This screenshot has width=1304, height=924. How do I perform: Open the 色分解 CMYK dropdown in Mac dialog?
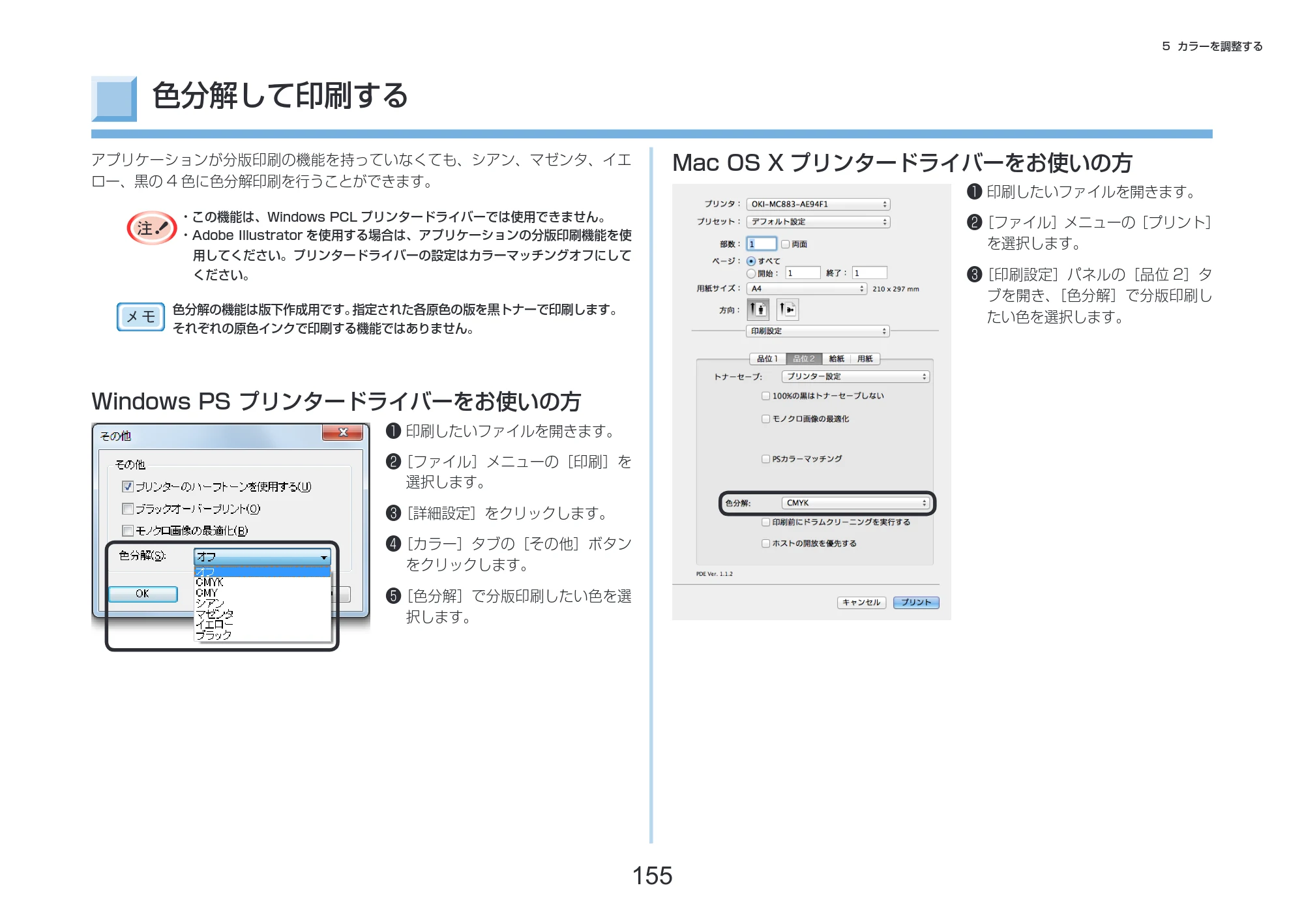[x=855, y=503]
